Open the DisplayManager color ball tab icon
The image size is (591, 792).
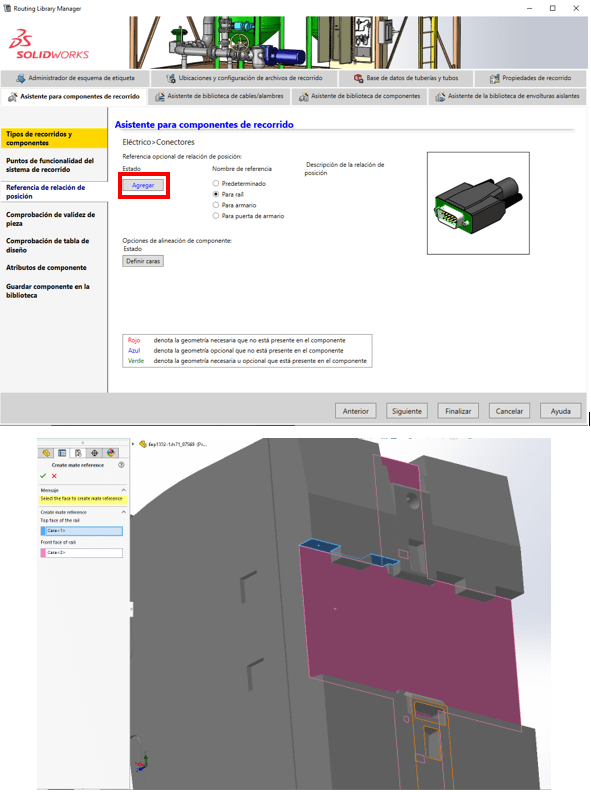click(111, 453)
